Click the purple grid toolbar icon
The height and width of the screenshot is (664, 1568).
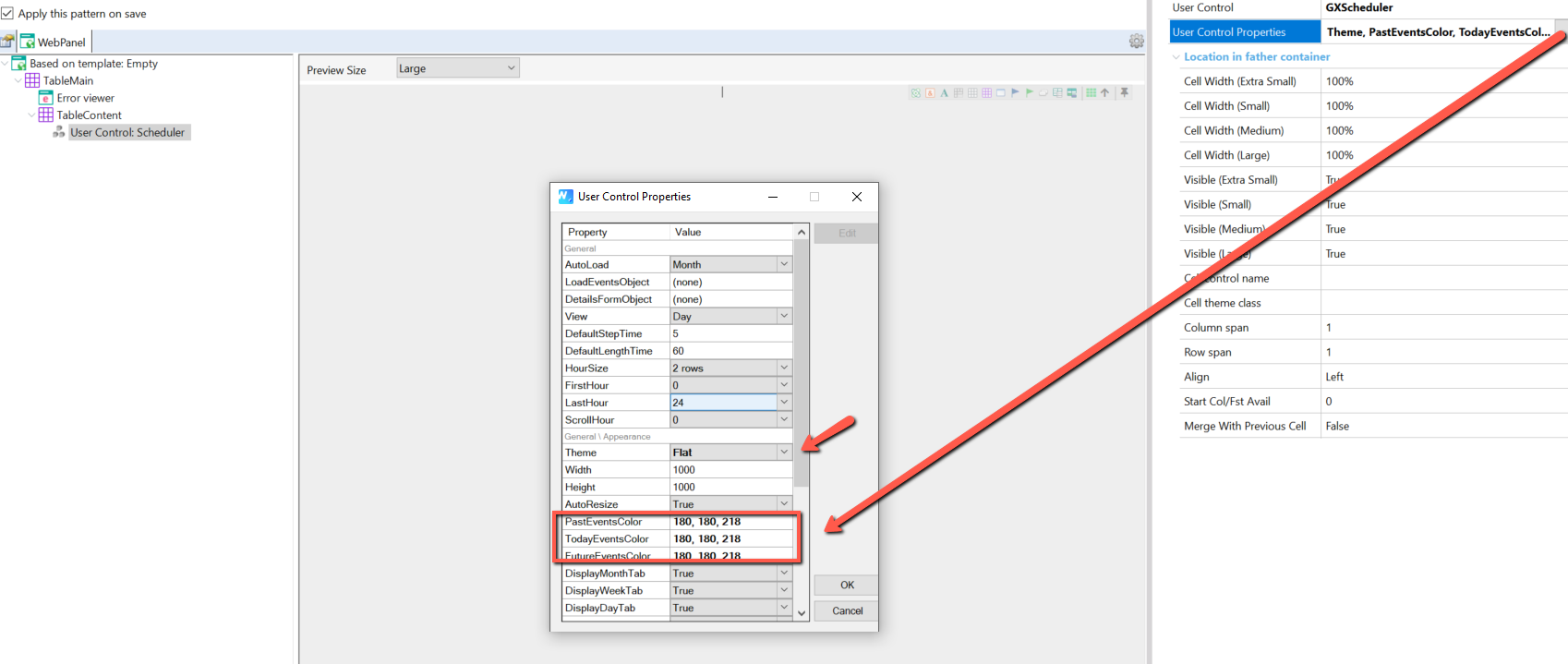click(x=986, y=92)
